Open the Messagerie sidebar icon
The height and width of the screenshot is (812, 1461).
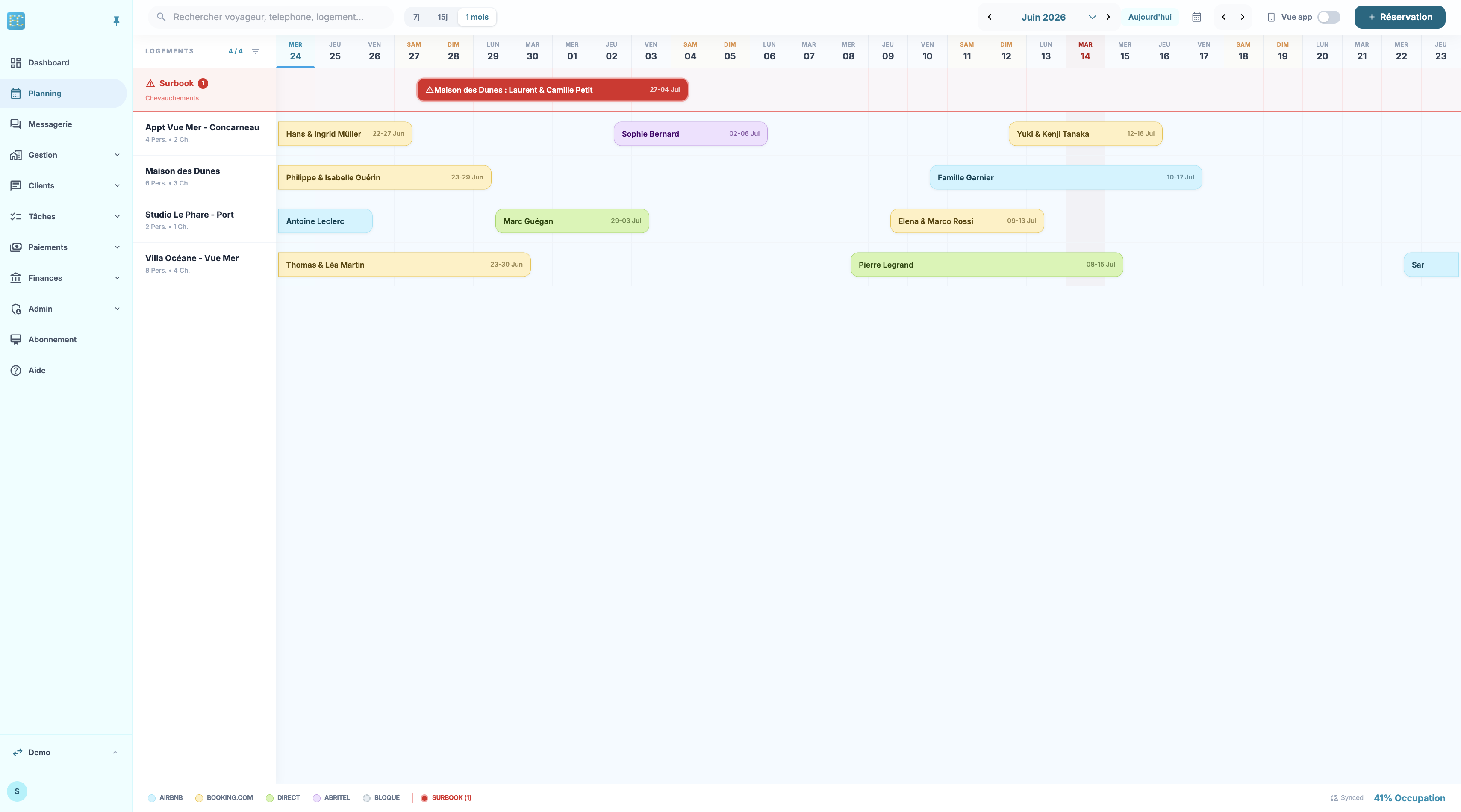pyautogui.click(x=16, y=124)
